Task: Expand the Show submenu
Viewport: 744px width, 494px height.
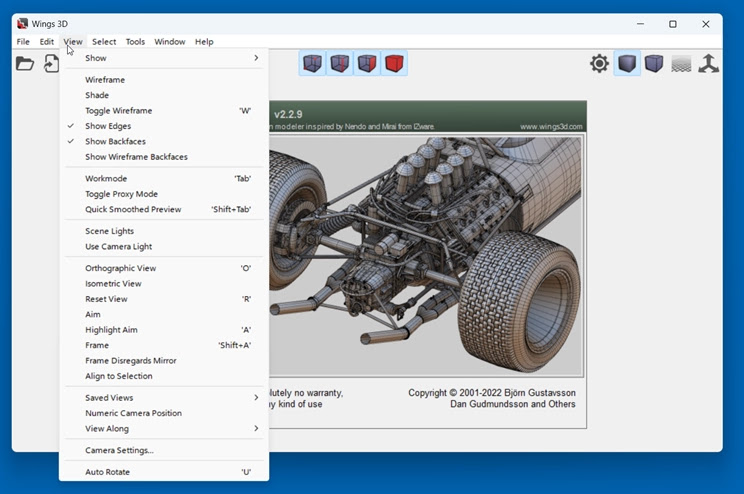Action: [x=164, y=58]
